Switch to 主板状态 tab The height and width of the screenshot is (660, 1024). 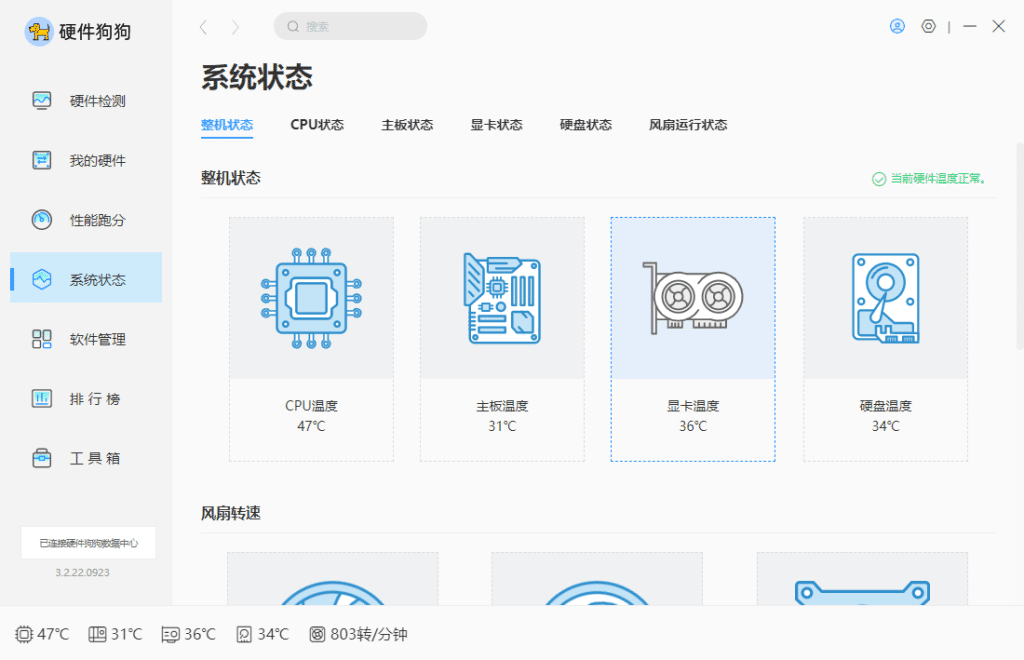(407, 125)
